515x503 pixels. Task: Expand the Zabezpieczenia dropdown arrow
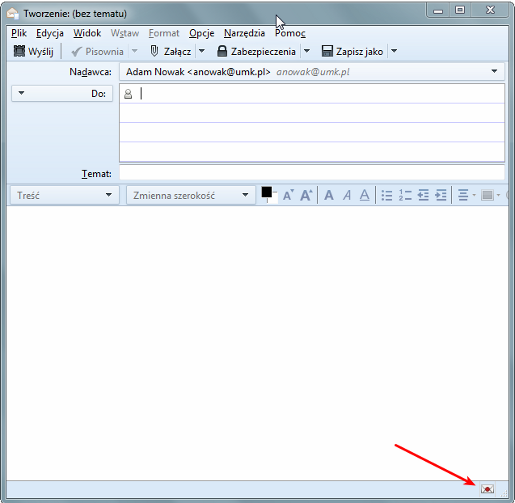coord(307,51)
